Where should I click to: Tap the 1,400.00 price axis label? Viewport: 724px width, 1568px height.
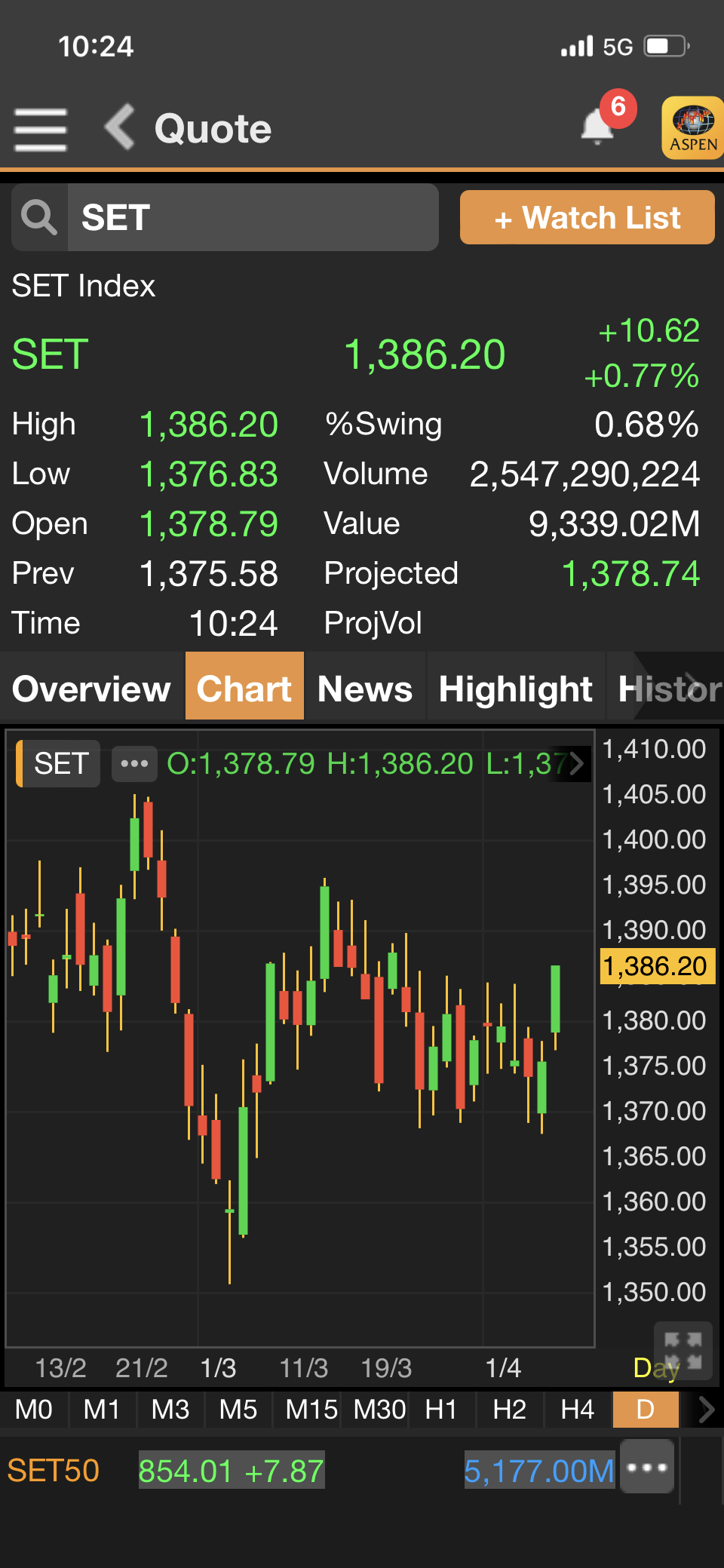click(654, 839)
